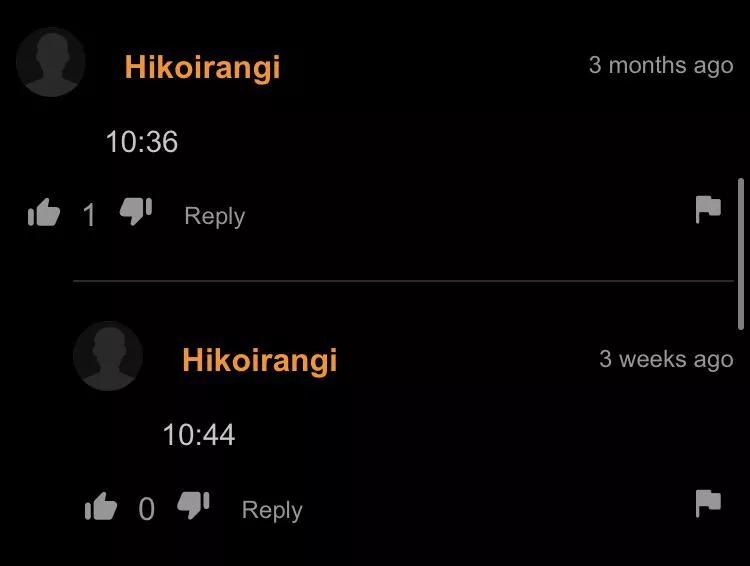
Task: Jump to timestamp 10:44
Action: 199,435
